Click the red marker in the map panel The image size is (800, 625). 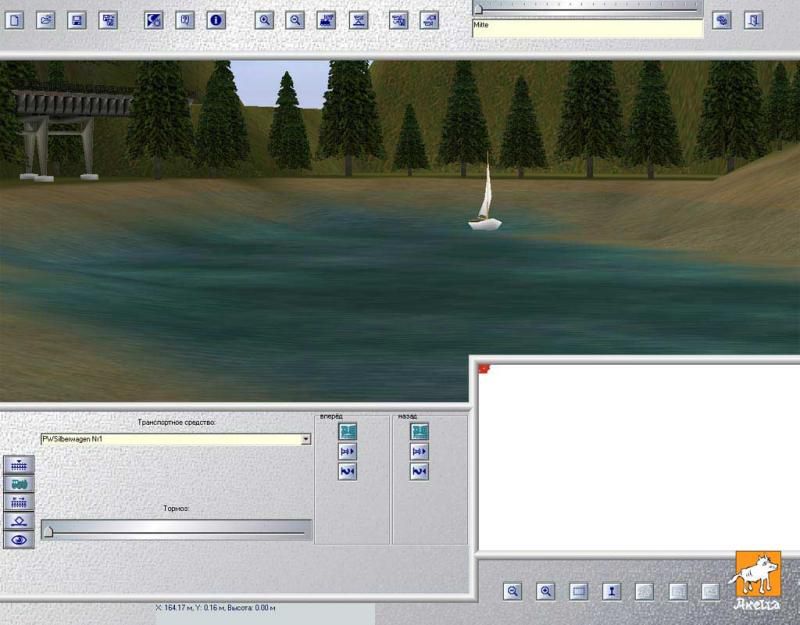pos(485,369)
